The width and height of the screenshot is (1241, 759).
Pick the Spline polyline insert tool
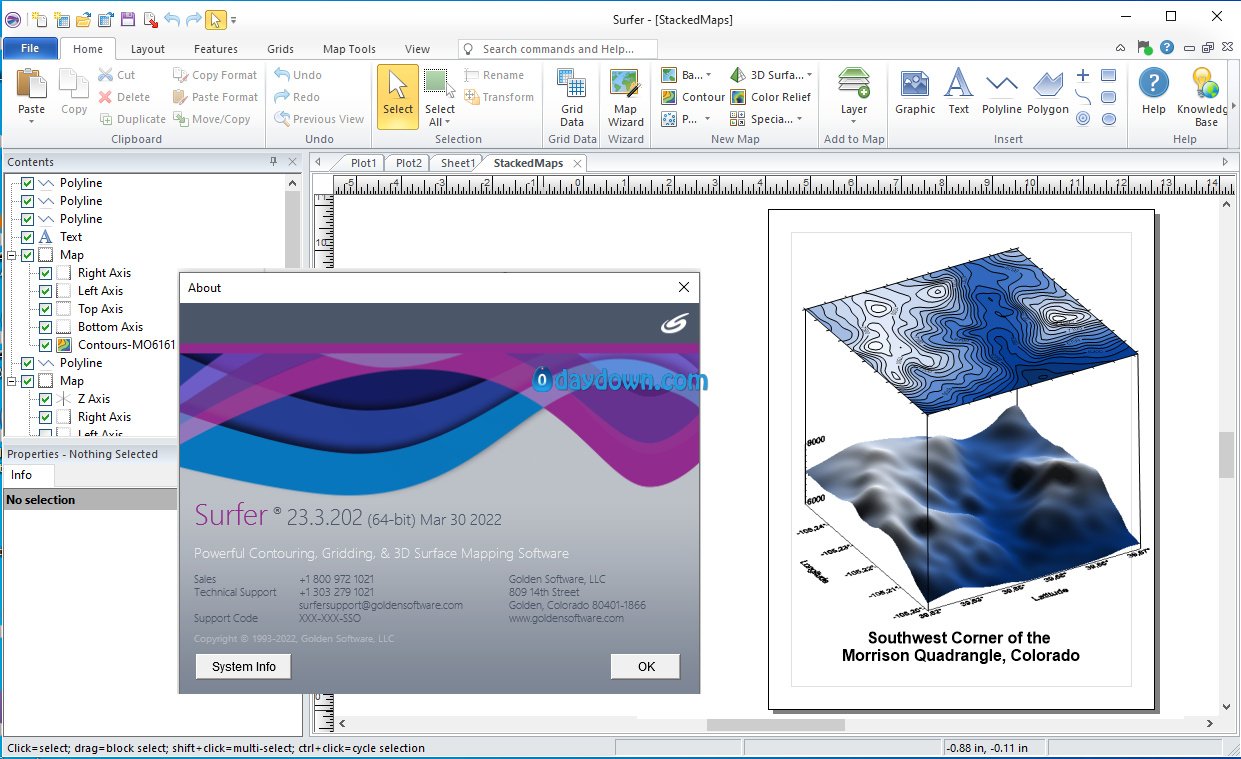1083,97
